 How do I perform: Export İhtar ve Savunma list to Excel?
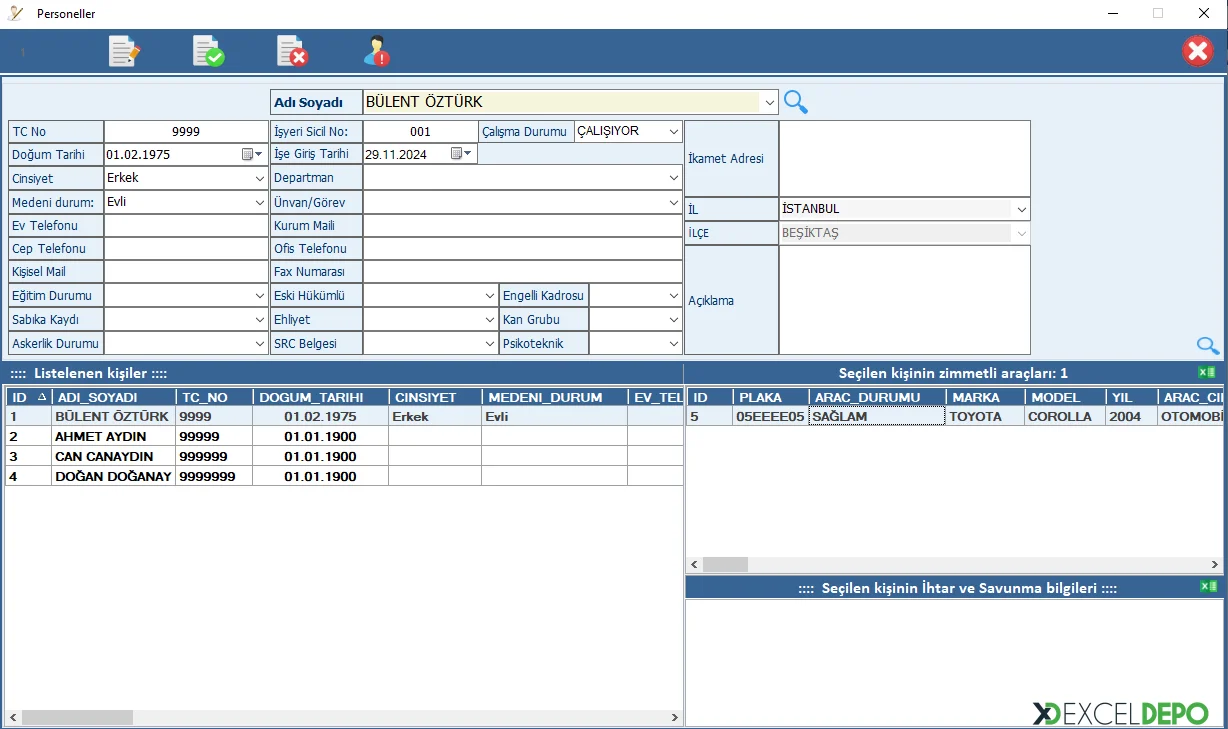coord(1207,587)
